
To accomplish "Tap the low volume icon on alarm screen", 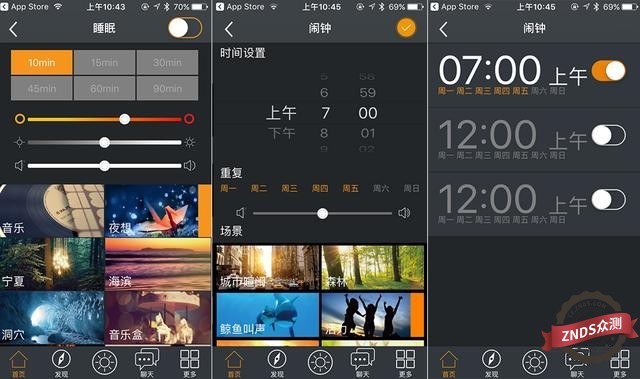I will 240,213.
